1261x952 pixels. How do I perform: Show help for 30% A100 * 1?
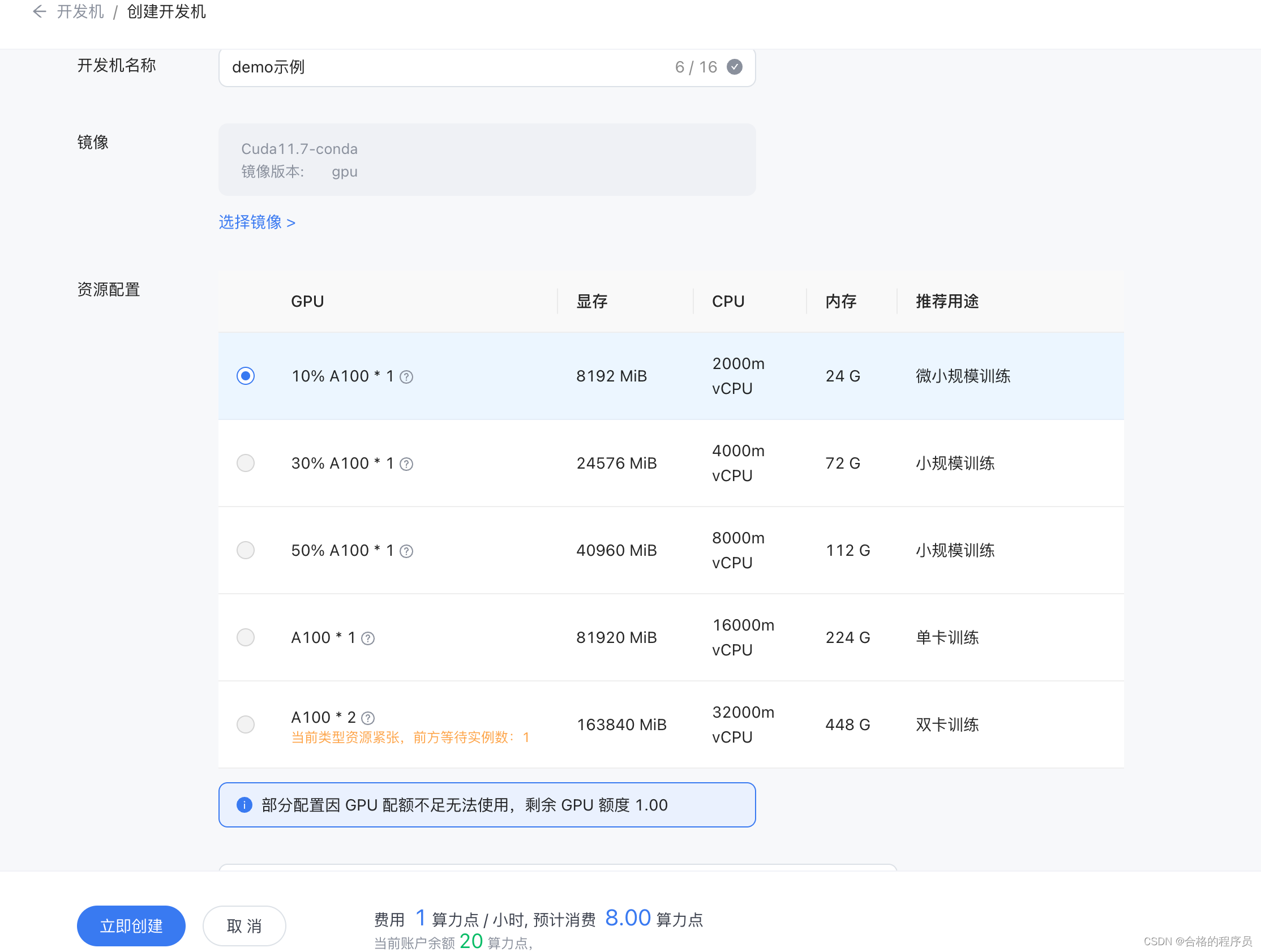[406, 464]
